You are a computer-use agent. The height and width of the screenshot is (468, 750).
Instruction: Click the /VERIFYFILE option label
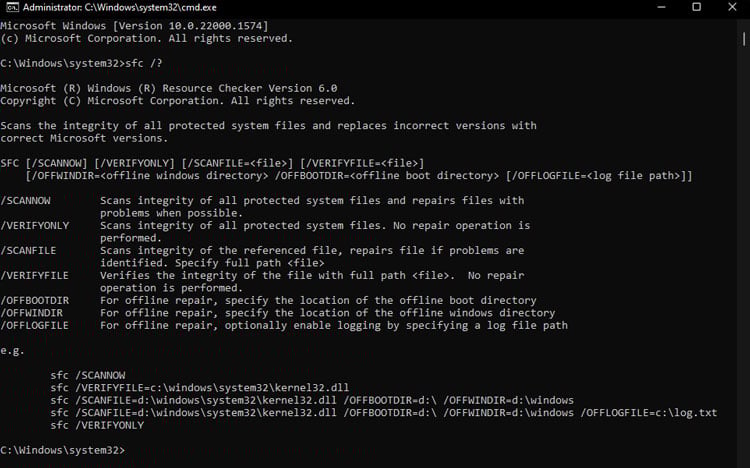(34, 275)
